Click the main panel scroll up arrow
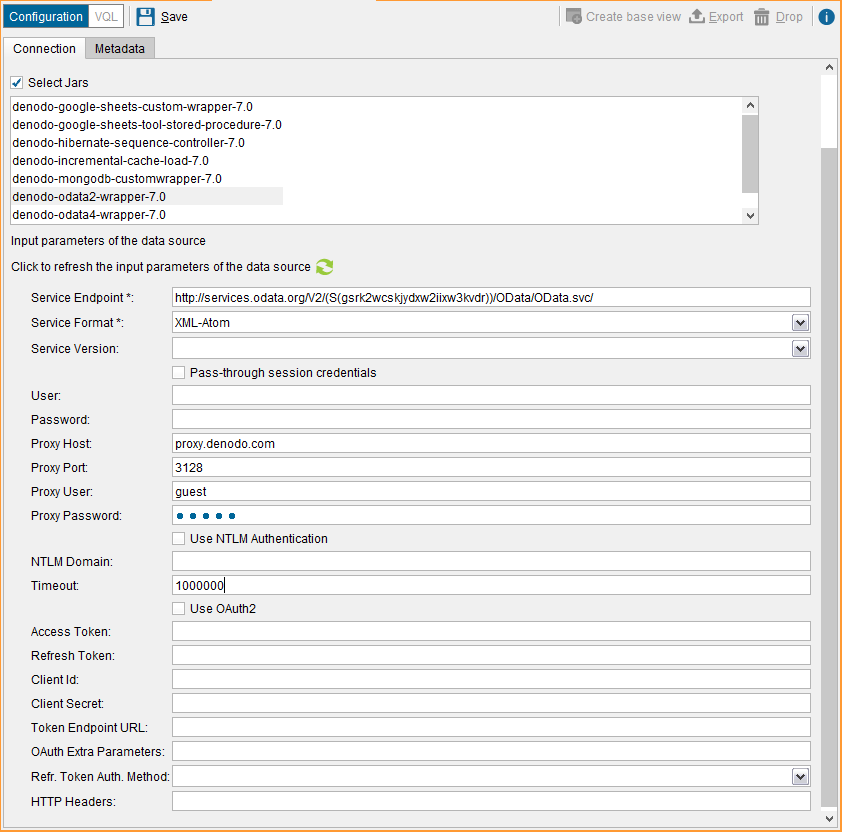 (x=829, y=67)
